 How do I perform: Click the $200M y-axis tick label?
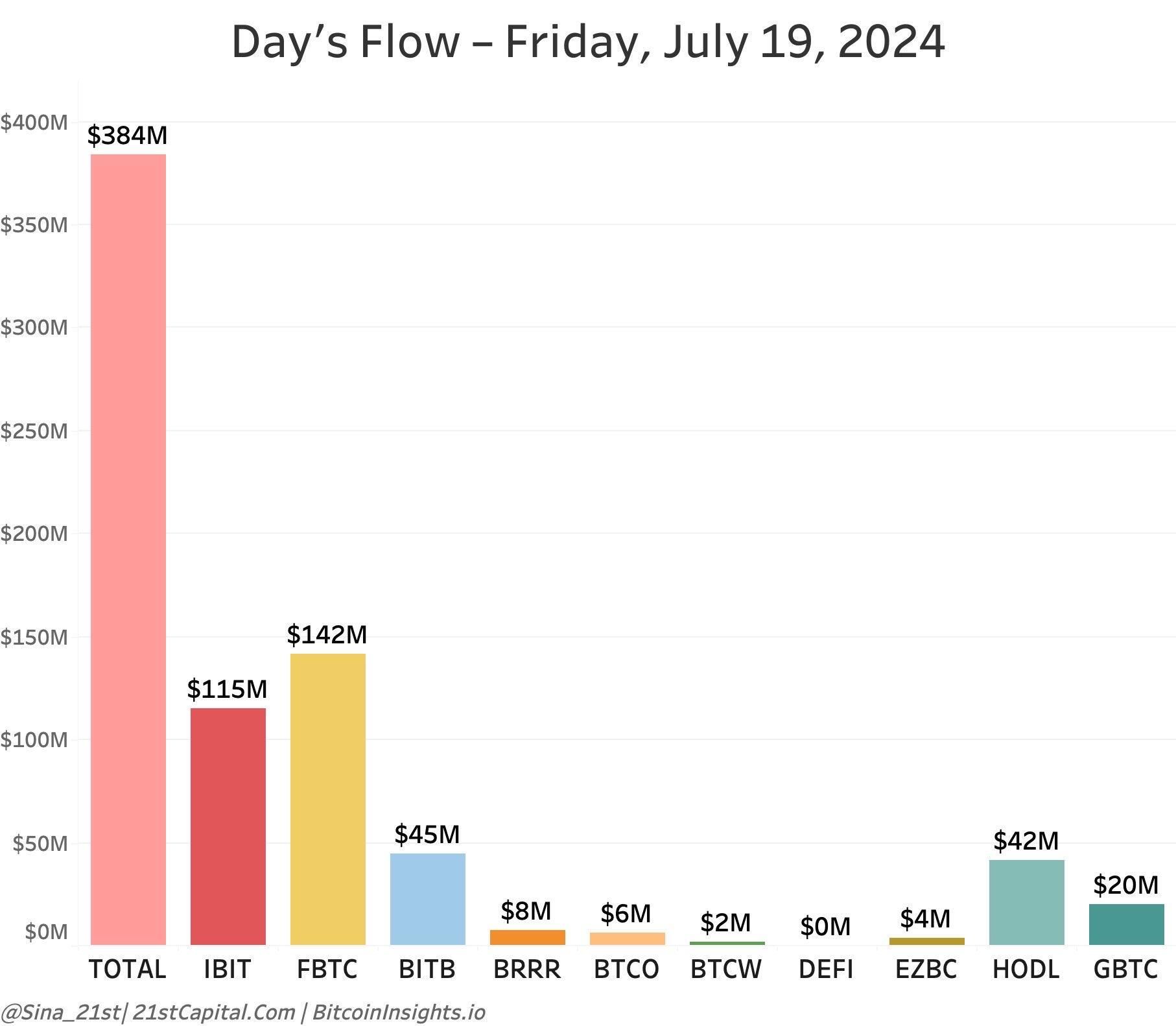click(x=34, y=534)
